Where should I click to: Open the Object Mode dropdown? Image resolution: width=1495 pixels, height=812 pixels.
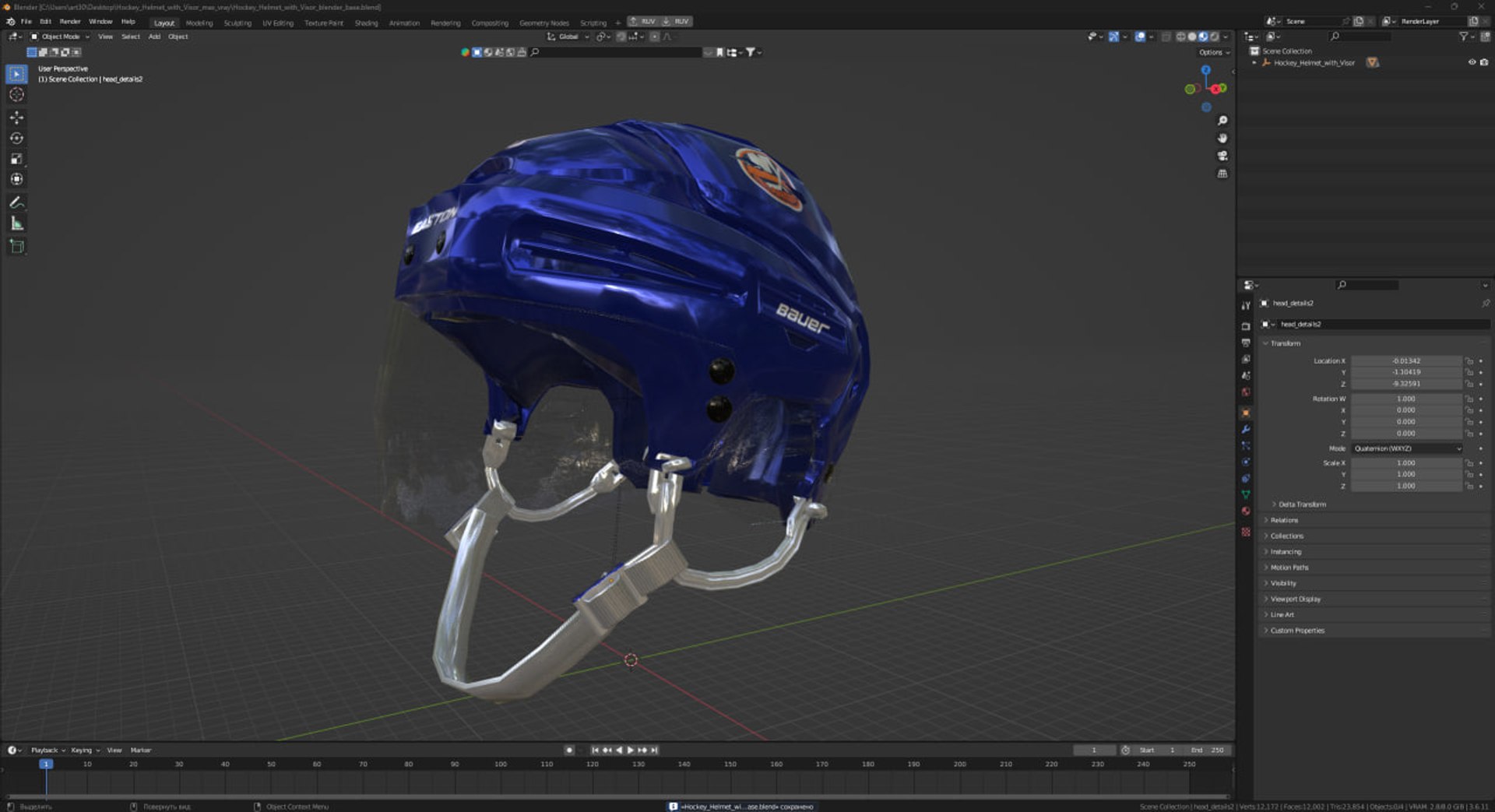(x=60, y=37)
